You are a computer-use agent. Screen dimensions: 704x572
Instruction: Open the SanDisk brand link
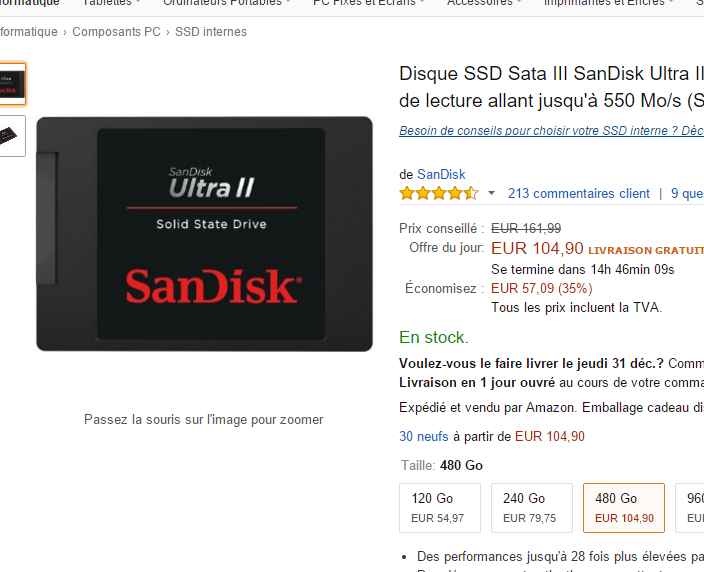pyautogui.click(x=441, y=174)
